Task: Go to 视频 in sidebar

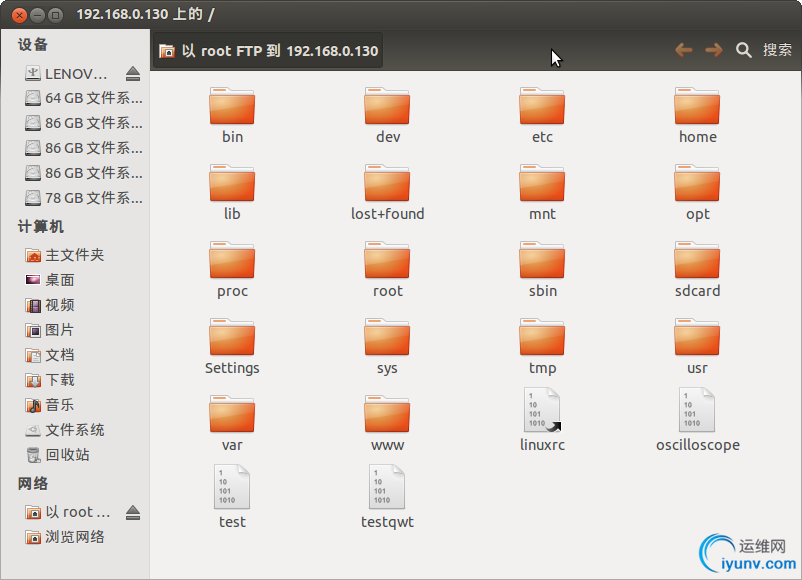Action: click(x=50, y=305)
